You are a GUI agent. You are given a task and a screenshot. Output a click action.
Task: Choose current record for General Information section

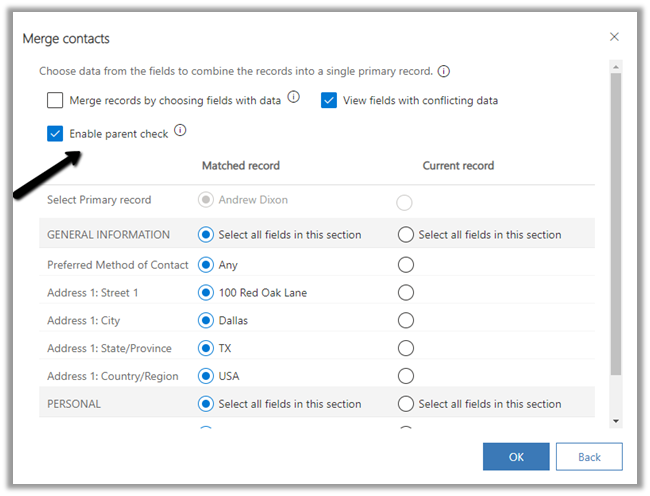coord(406,235)
